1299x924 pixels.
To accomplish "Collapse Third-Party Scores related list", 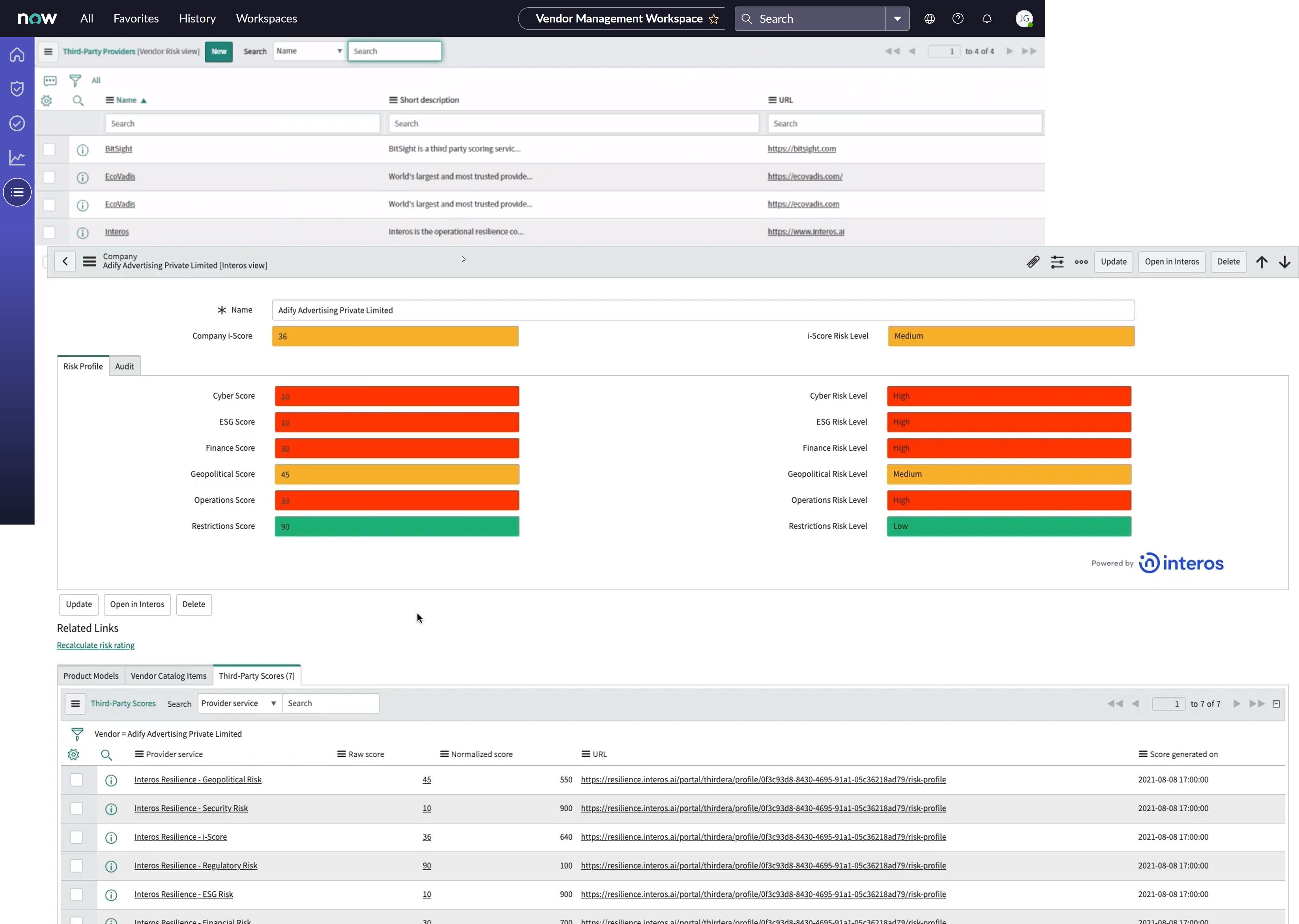I will pos(1276,704).
